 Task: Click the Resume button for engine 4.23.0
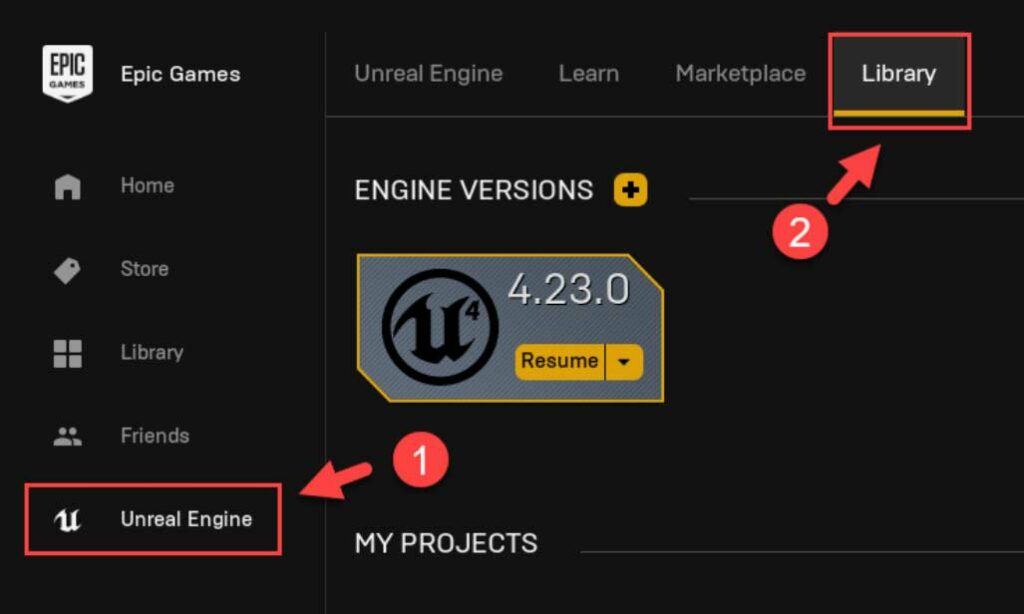point(560,361)
